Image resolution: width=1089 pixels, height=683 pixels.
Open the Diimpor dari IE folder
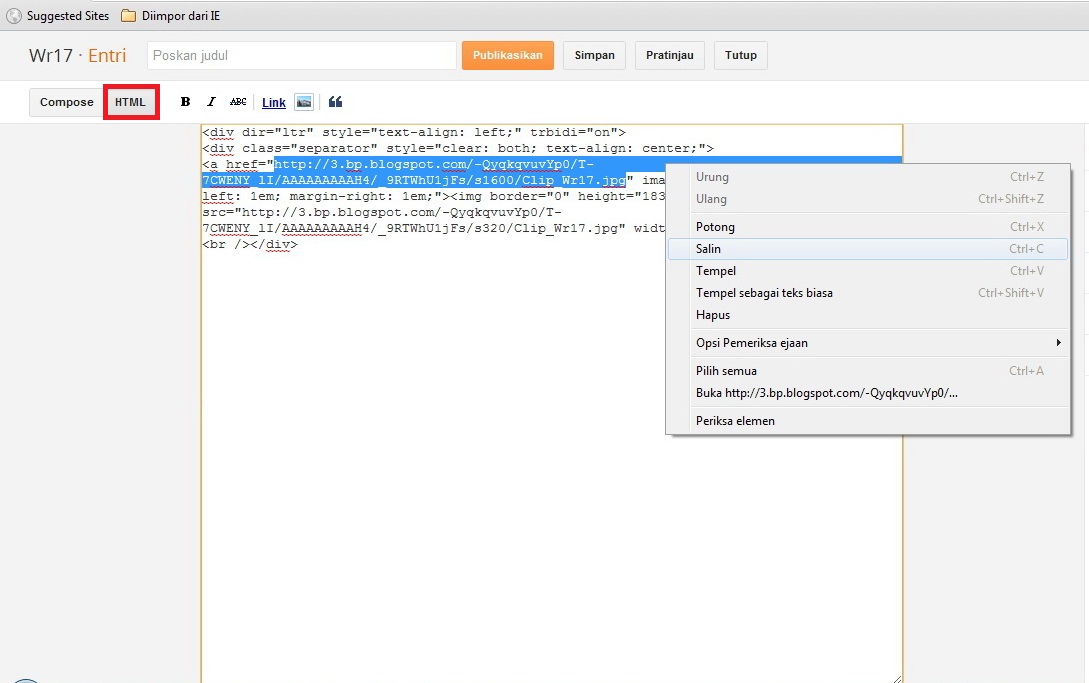pos(170,15)
